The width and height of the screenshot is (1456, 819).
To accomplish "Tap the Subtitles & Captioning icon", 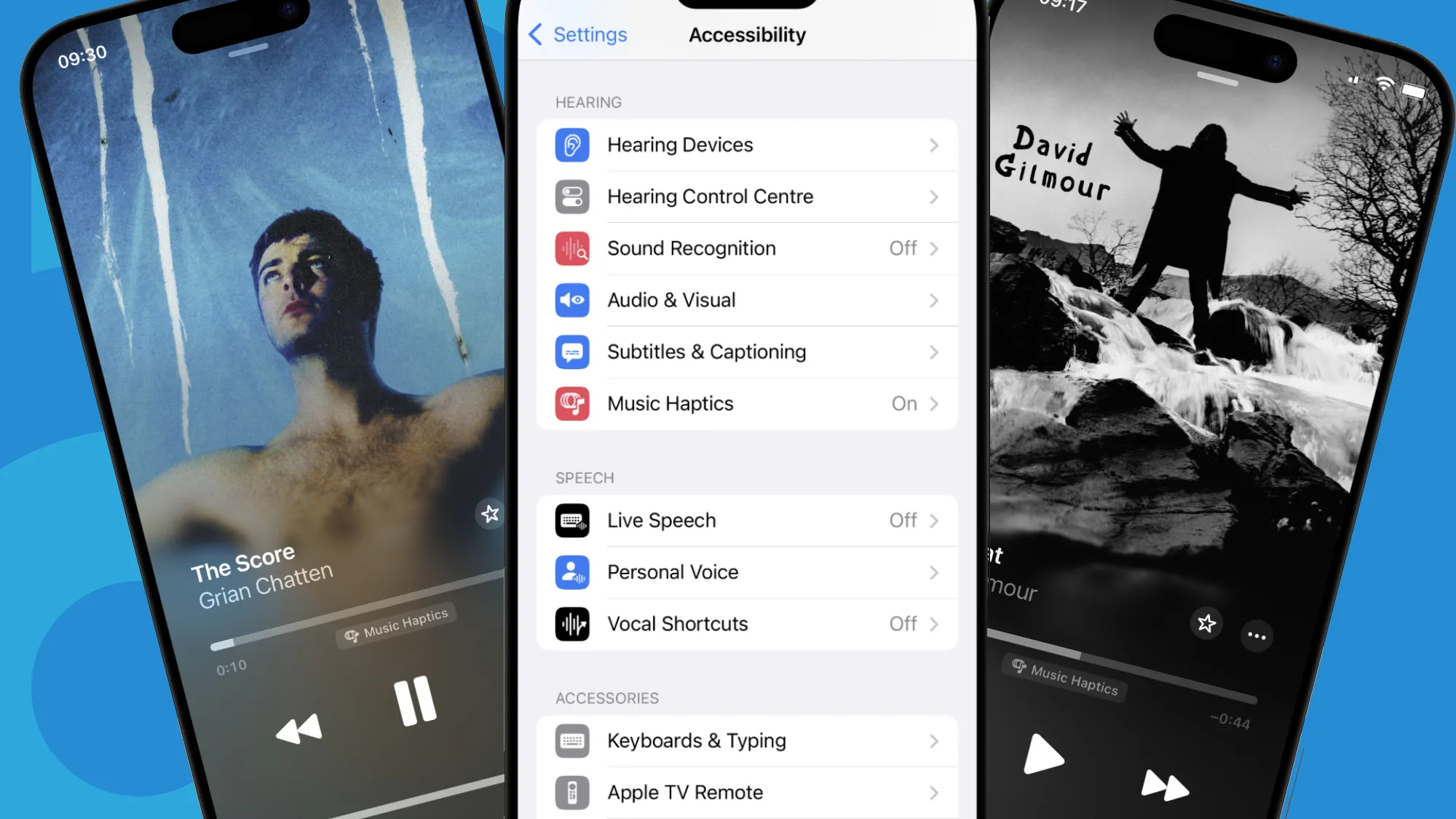I will pyautogui.click(x=572, y=350).
